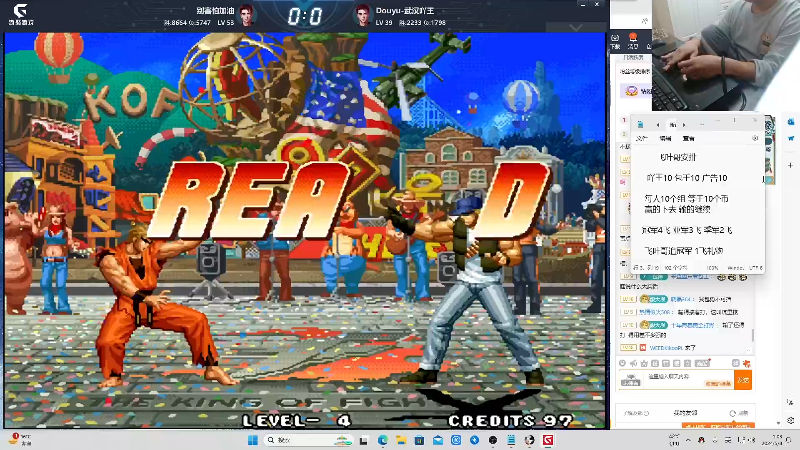Open Notepad settings gear icon

[755, 138]
